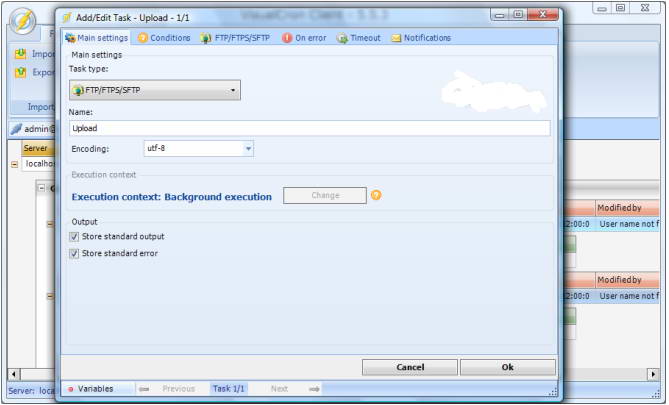
Task: Open the Variables panel
Action: pos(91,389)
